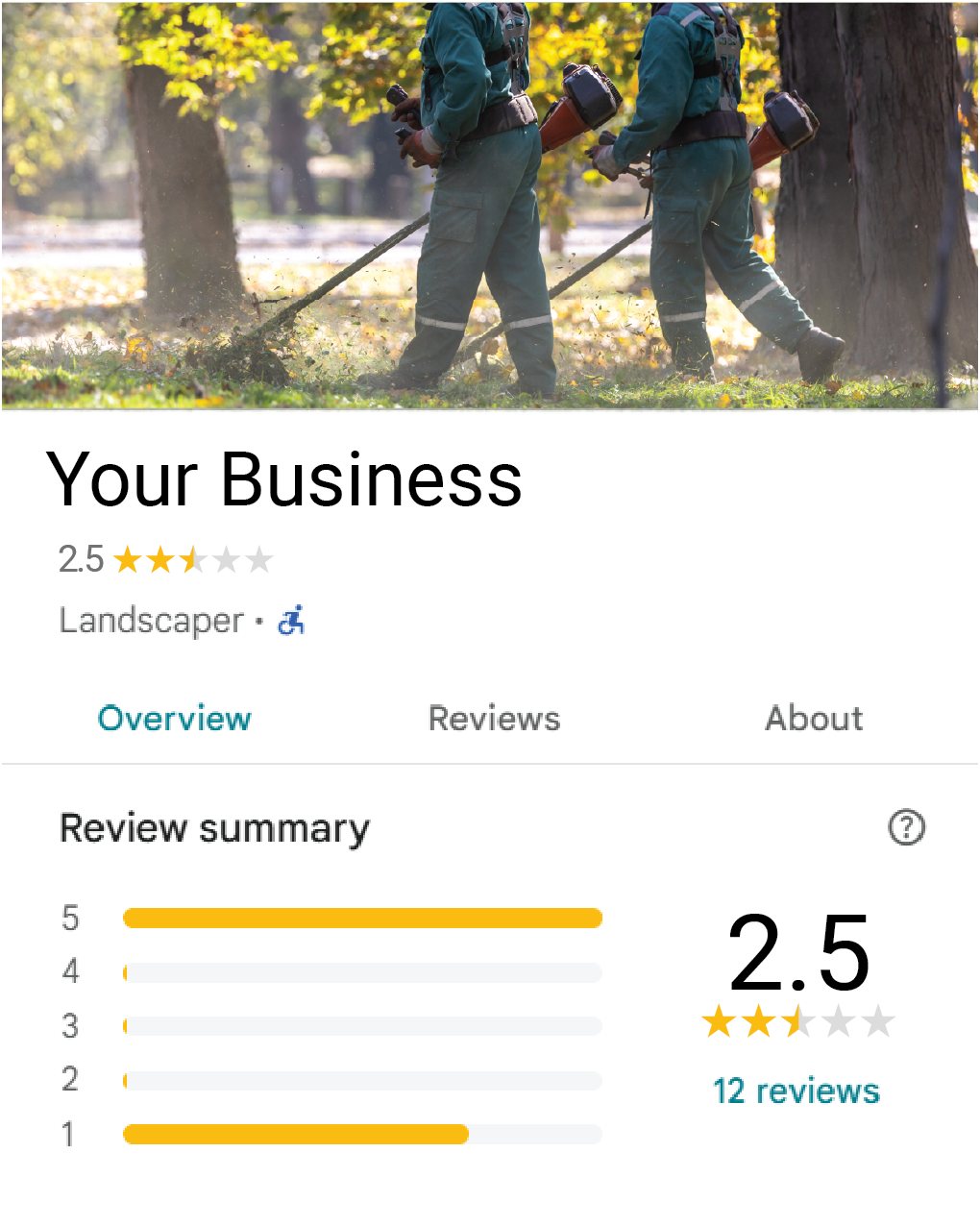980x1226 pixels.
Task: Click the wheelchair accessibility icon
Action: (291, 621)
